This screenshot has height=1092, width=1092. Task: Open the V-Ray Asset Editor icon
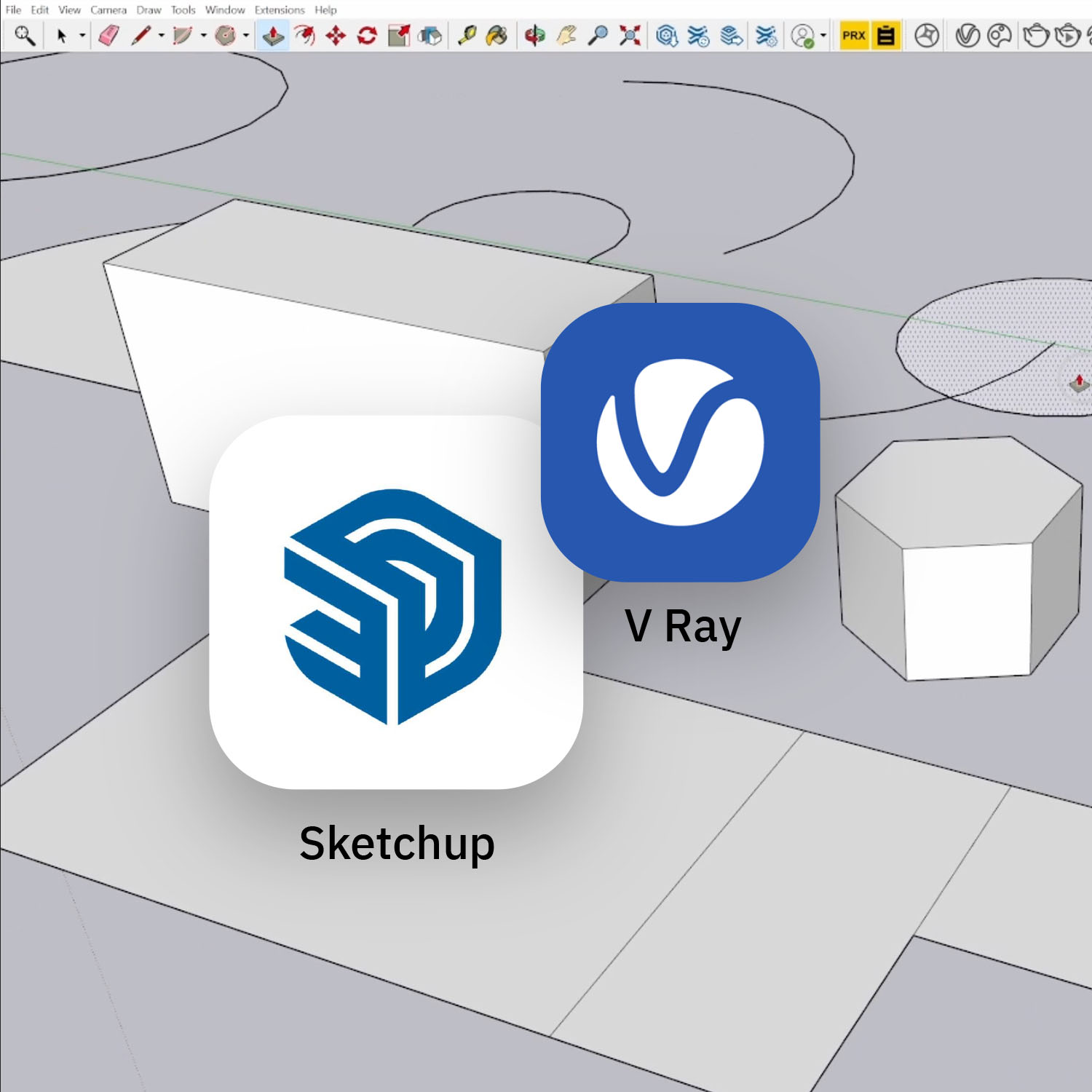point(968,36)
